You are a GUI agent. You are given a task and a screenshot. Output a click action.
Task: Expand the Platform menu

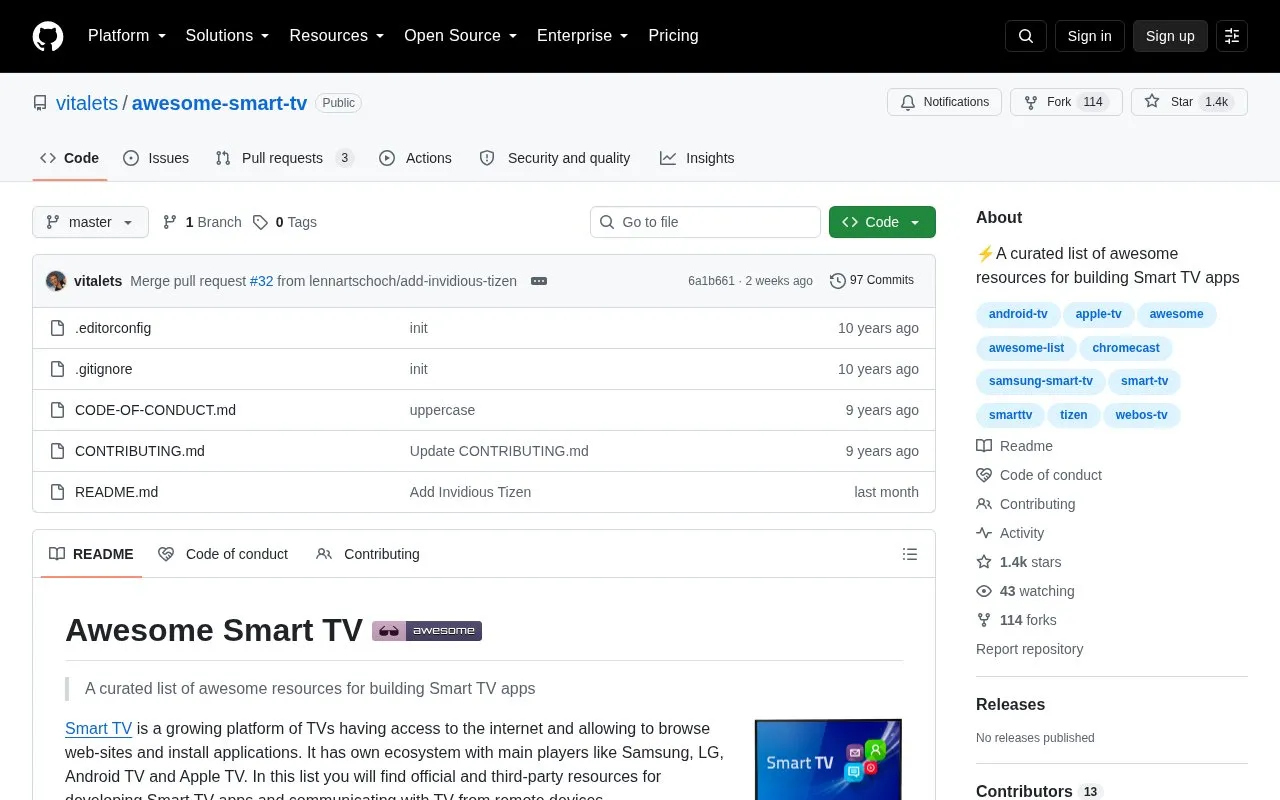click(127, 36)
